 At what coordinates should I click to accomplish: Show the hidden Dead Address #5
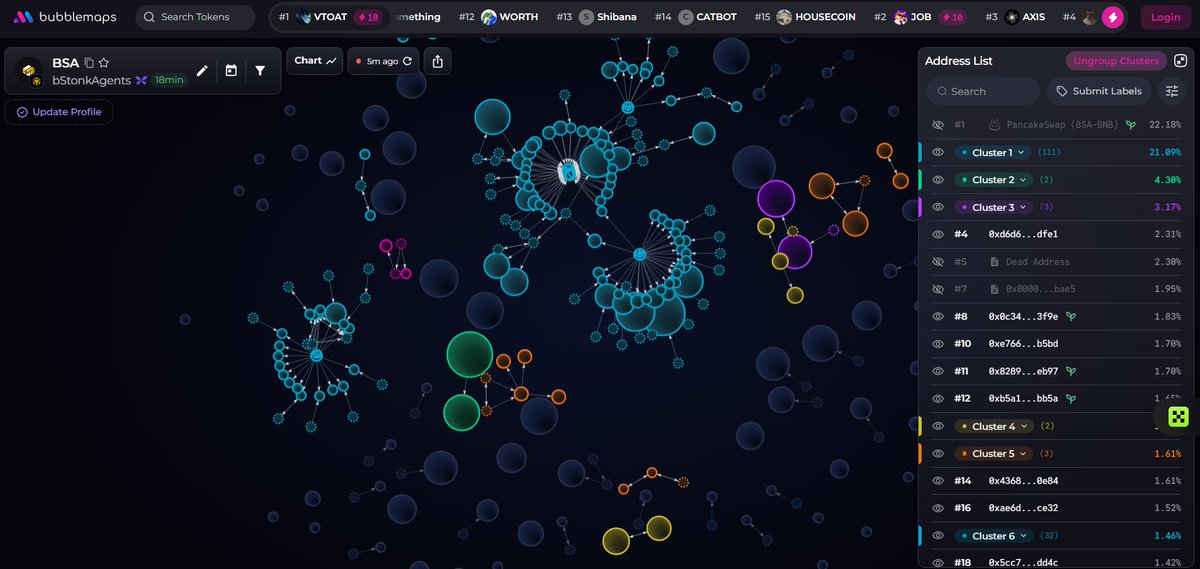pos(938,262)
